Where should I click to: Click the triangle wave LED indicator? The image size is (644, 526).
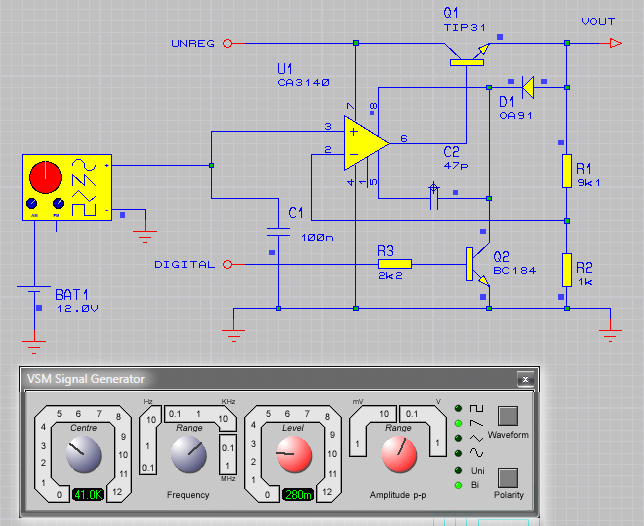pos(458,438)
